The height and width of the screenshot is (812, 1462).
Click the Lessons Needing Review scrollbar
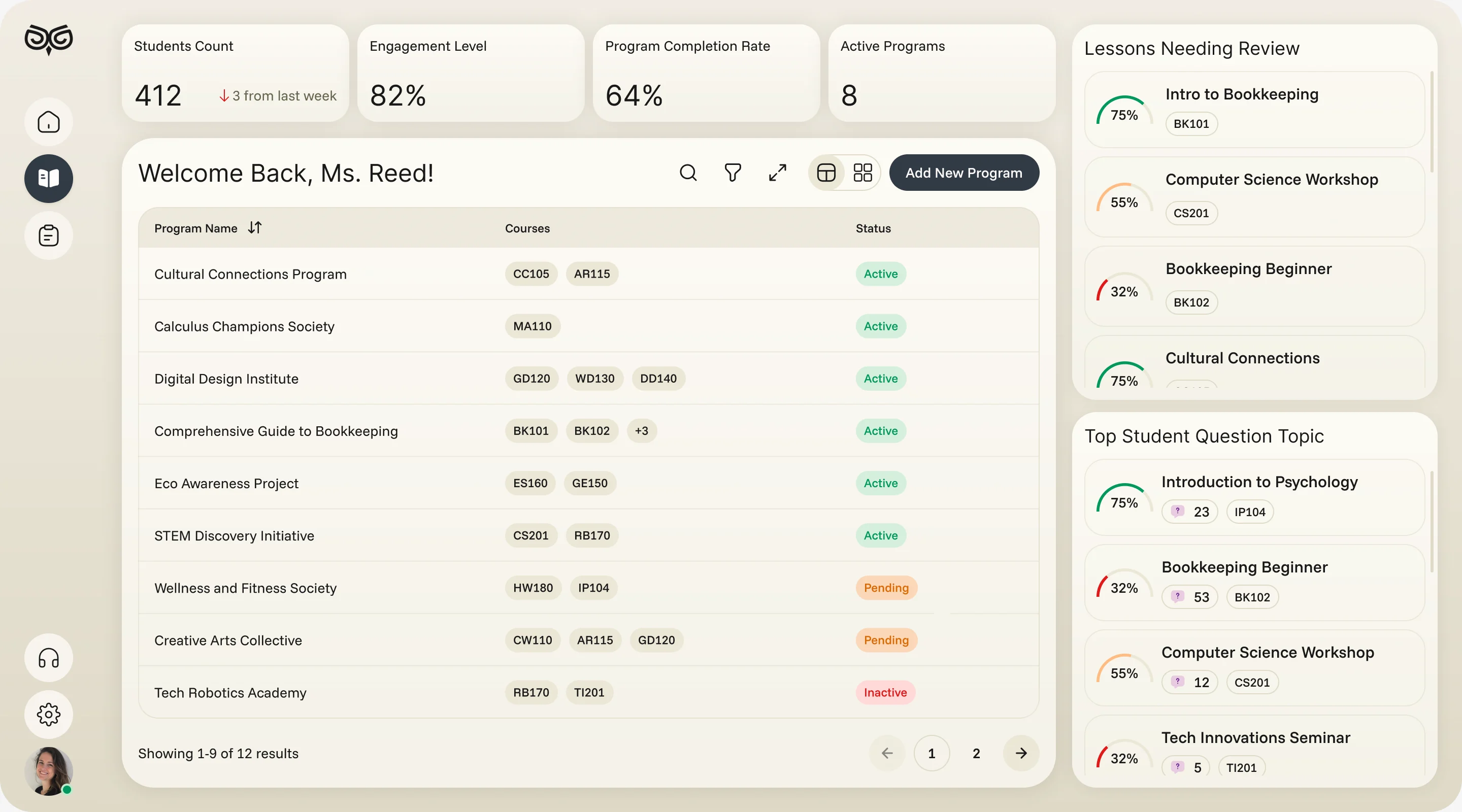pyautogui.click(x=1432, y=122)
